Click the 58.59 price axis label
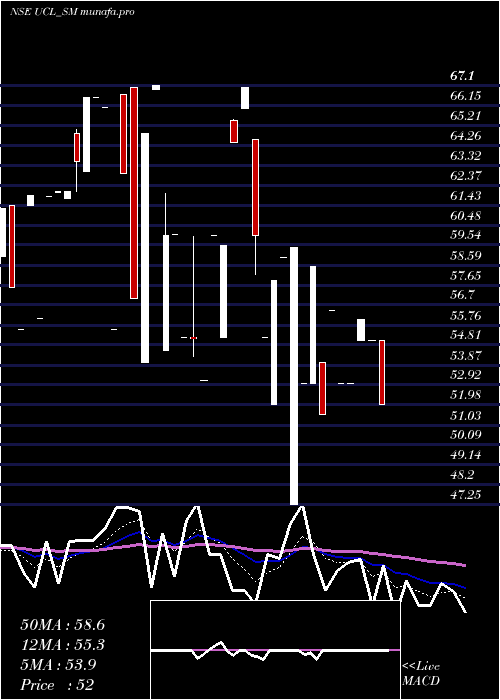The image size is (500, 700). click(x=466, y=256)
